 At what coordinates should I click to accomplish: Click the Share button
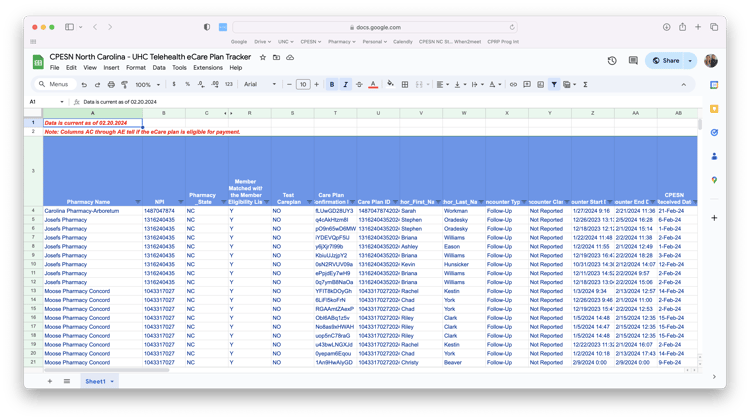pyautogui.click(x=666, y=60)
